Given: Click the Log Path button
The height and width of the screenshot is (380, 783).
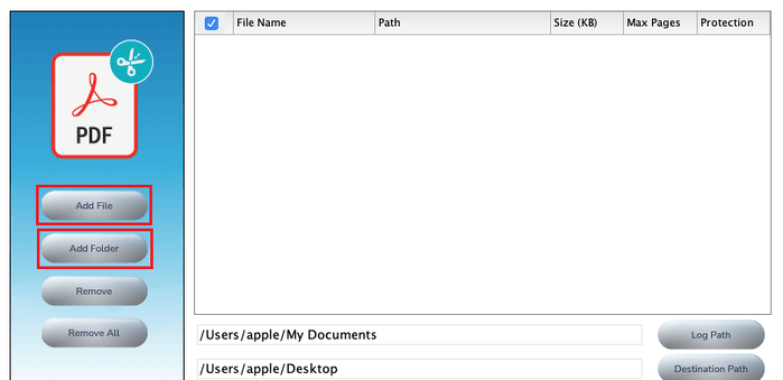Looking at the screenshot, I should point(711,335).
